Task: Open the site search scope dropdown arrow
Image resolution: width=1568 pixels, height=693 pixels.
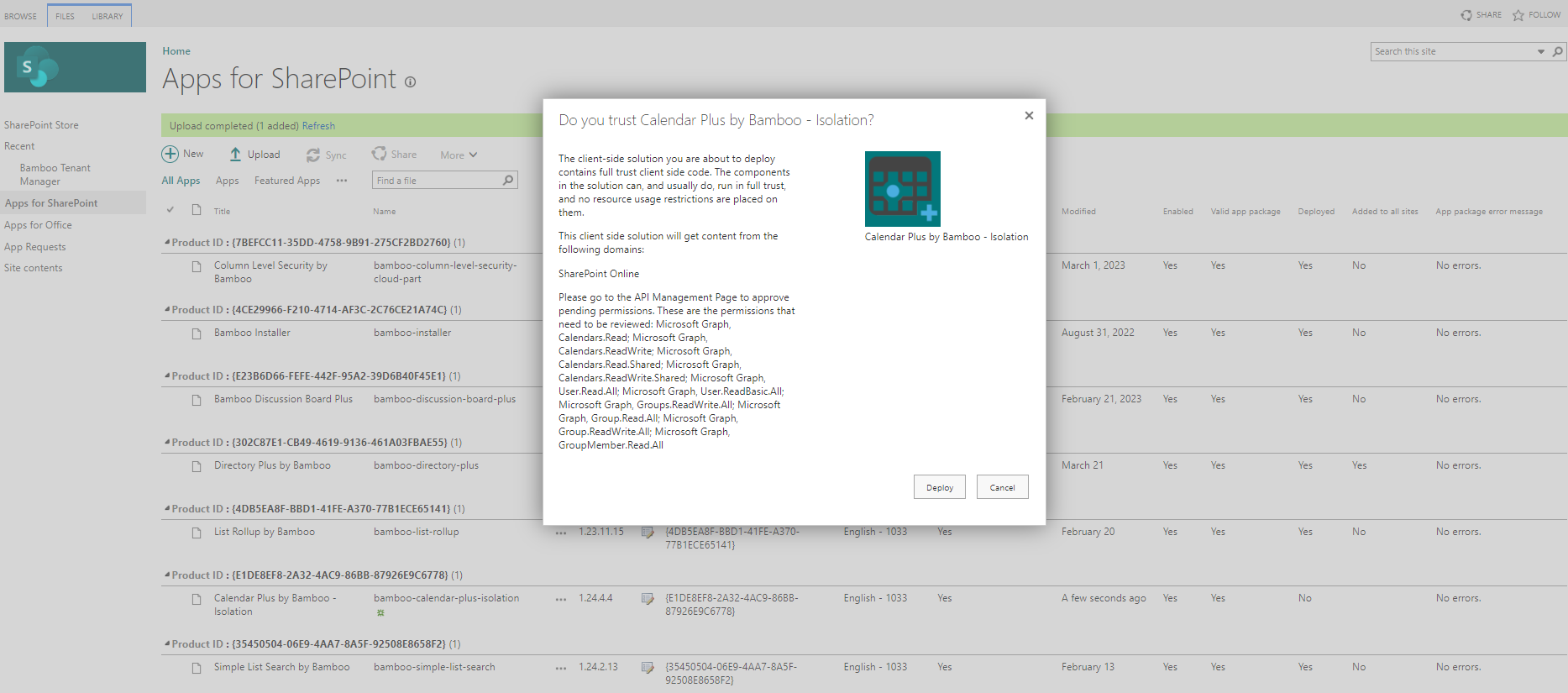Action: [1541, 51]
